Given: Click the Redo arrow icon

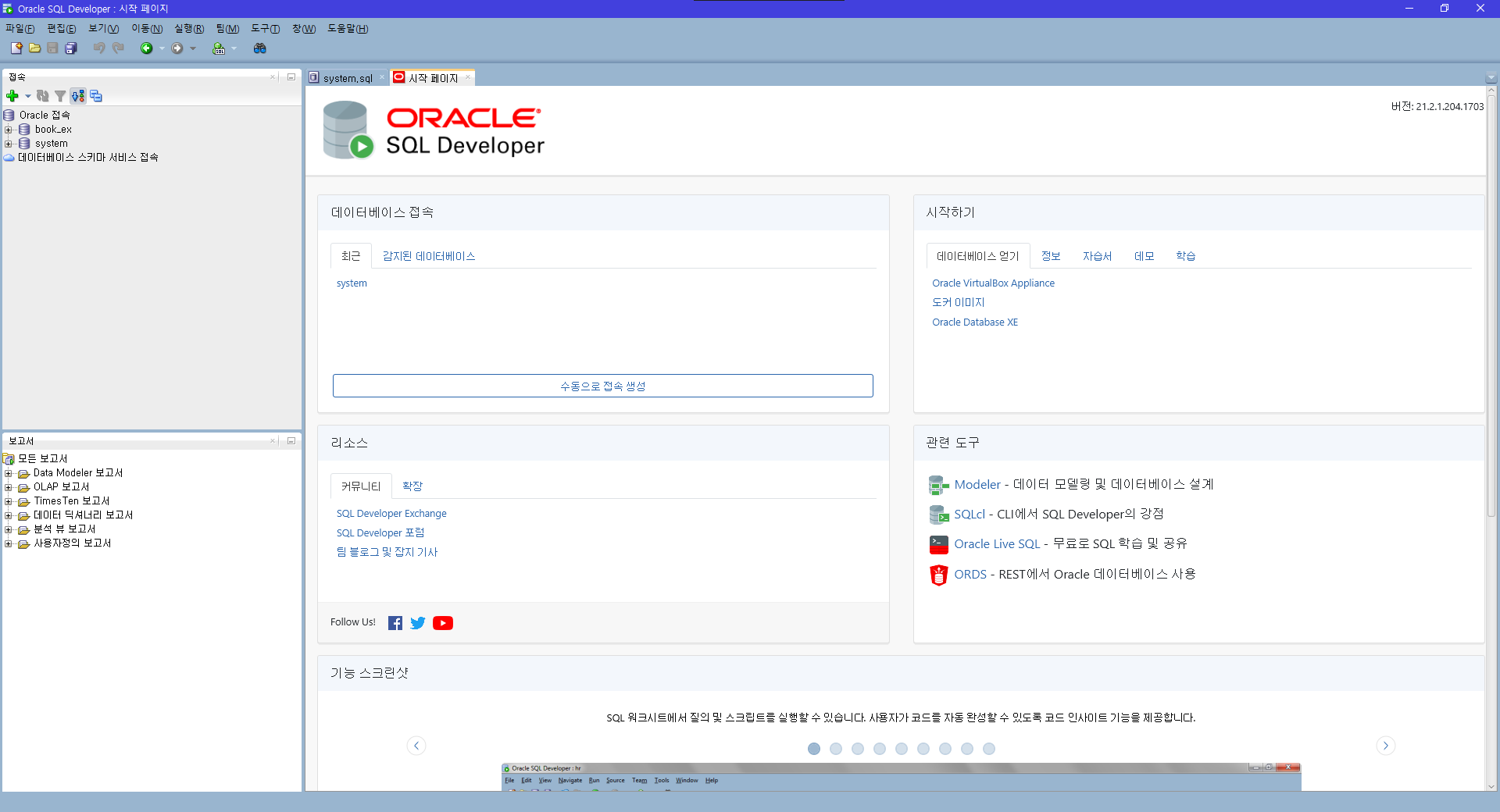Looking at the screenshot, I should pyautogui.click(x=118, y=48).
